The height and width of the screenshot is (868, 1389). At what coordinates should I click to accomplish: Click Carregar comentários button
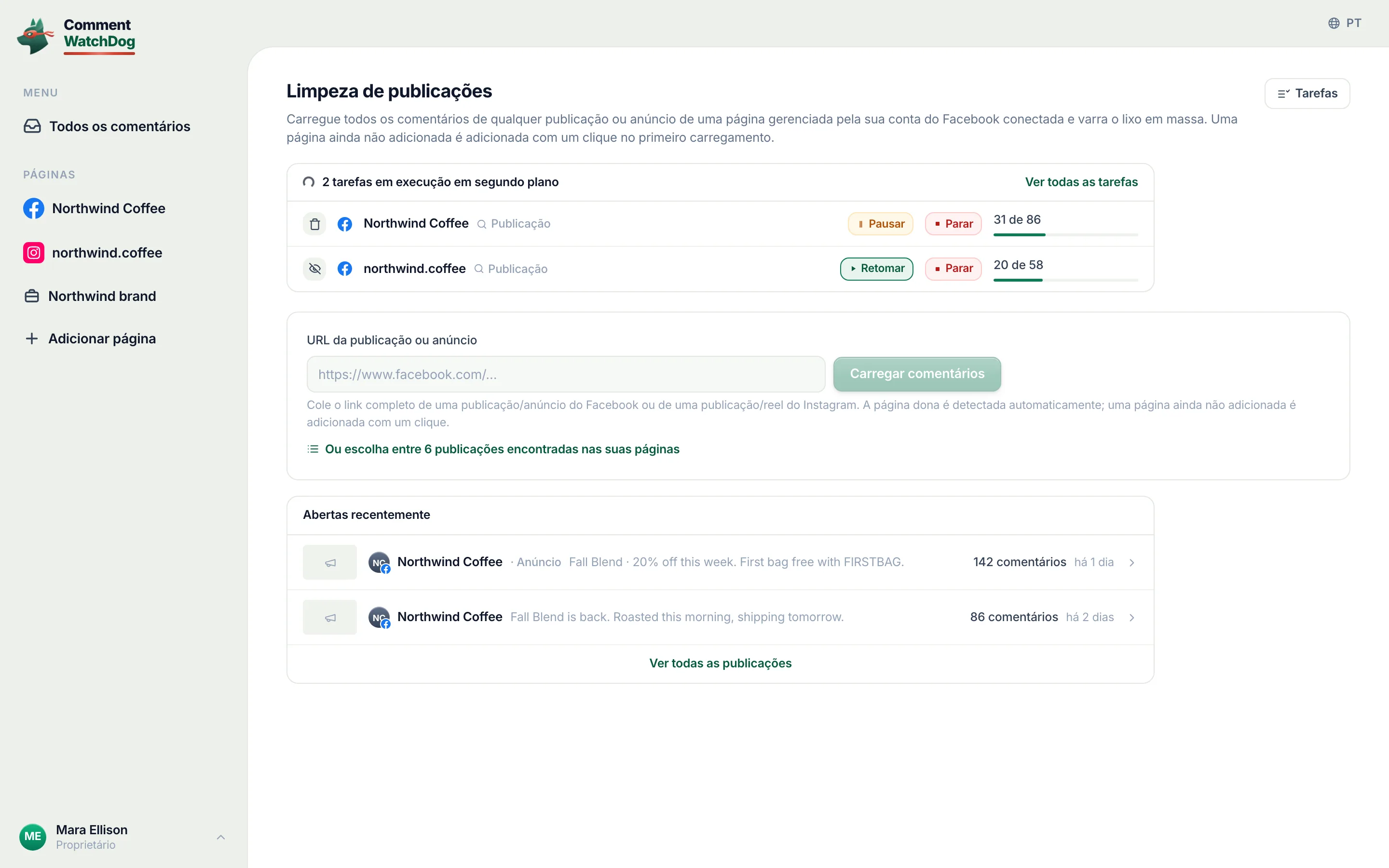pos(917,374)
